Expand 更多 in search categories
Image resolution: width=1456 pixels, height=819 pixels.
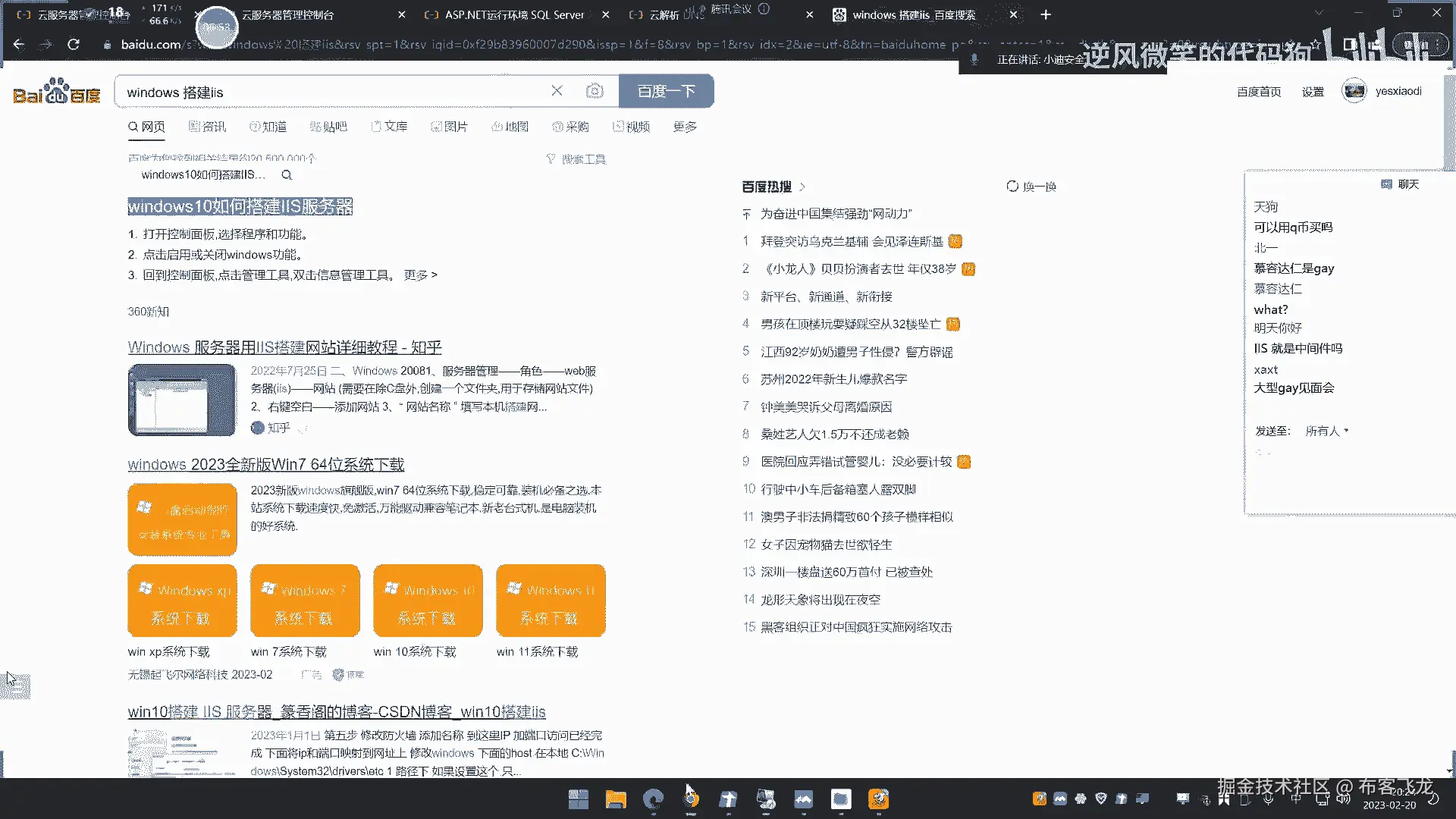tap(685, 127)
